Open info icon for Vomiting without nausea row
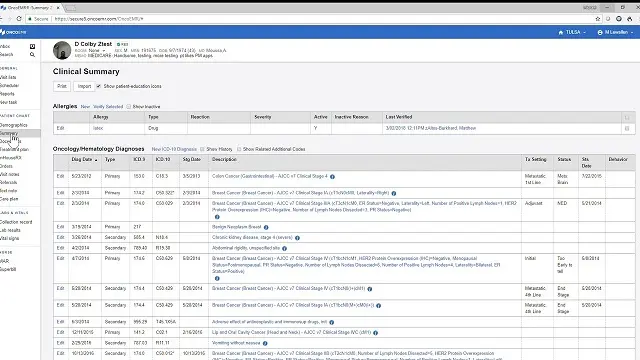 (265, 343)
